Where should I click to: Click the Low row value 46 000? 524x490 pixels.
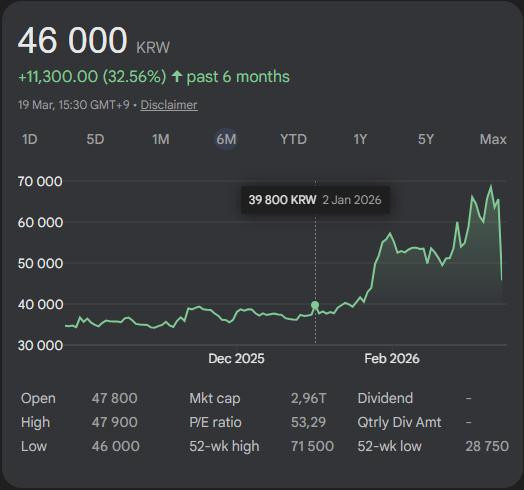tap(115, 447)
